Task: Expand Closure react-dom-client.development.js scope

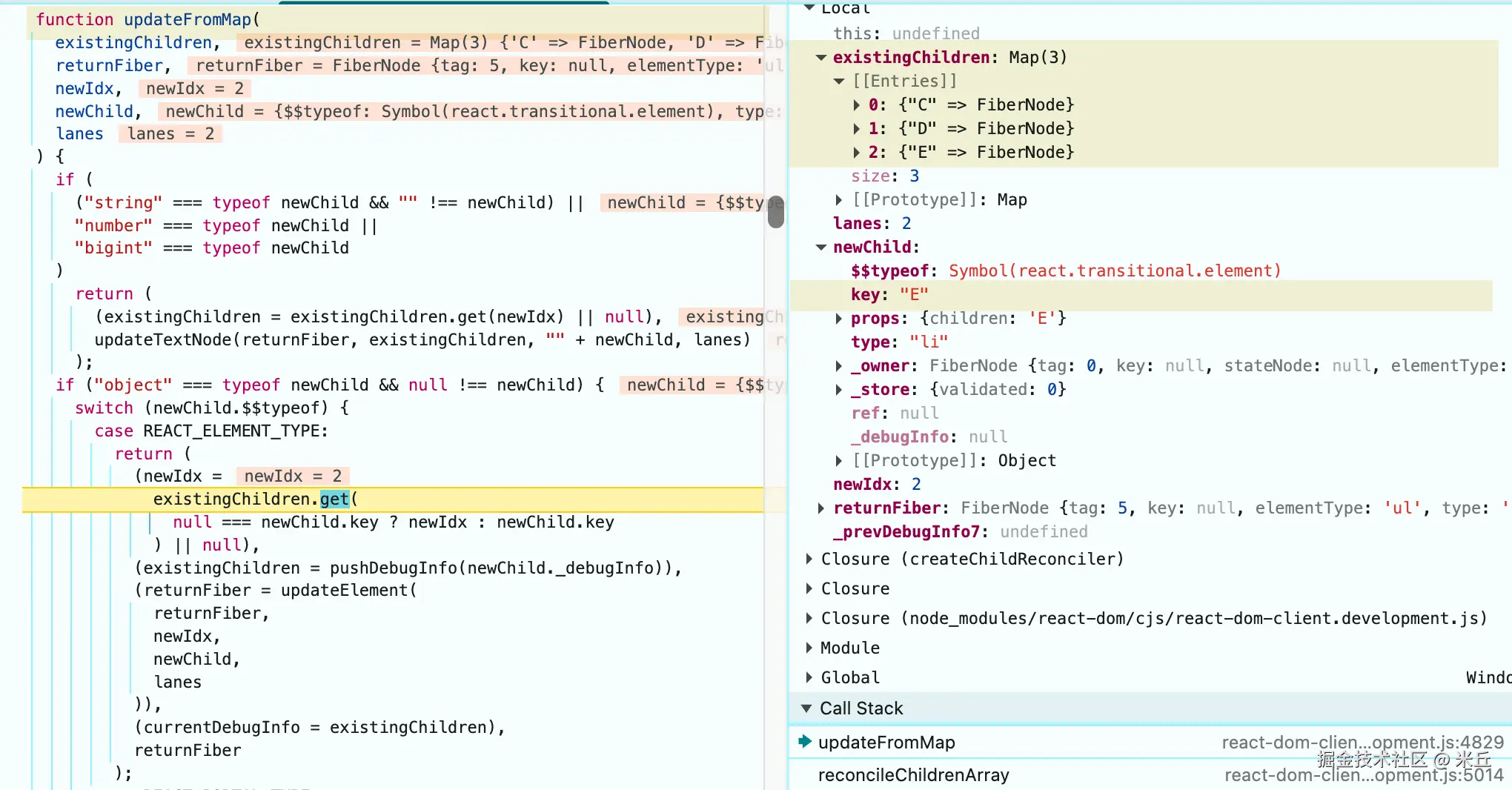Action: (809, 619)
